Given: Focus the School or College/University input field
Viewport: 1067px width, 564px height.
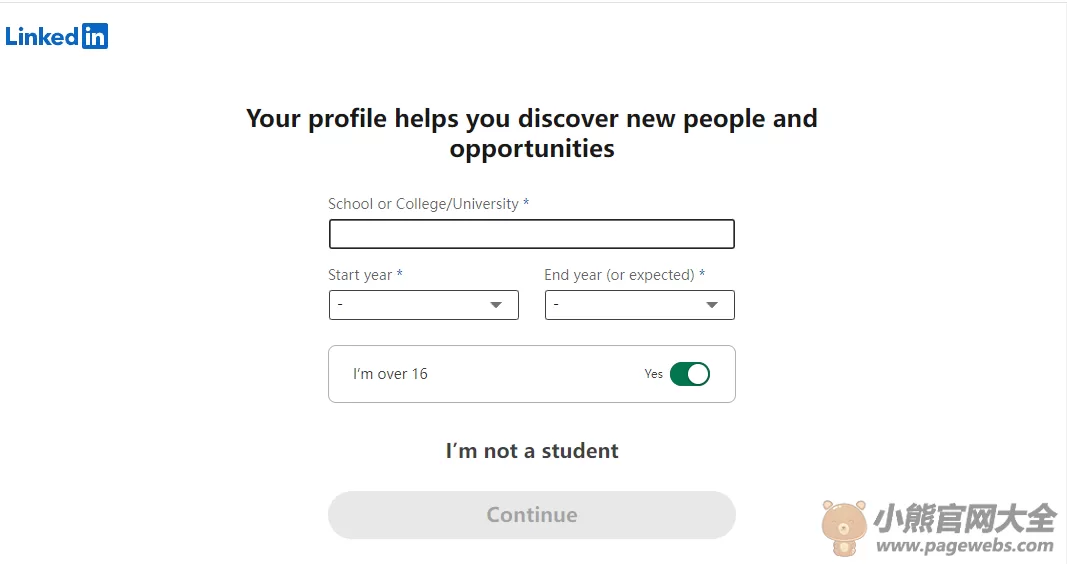Looking at the screenshot, I should pos(531,234).
